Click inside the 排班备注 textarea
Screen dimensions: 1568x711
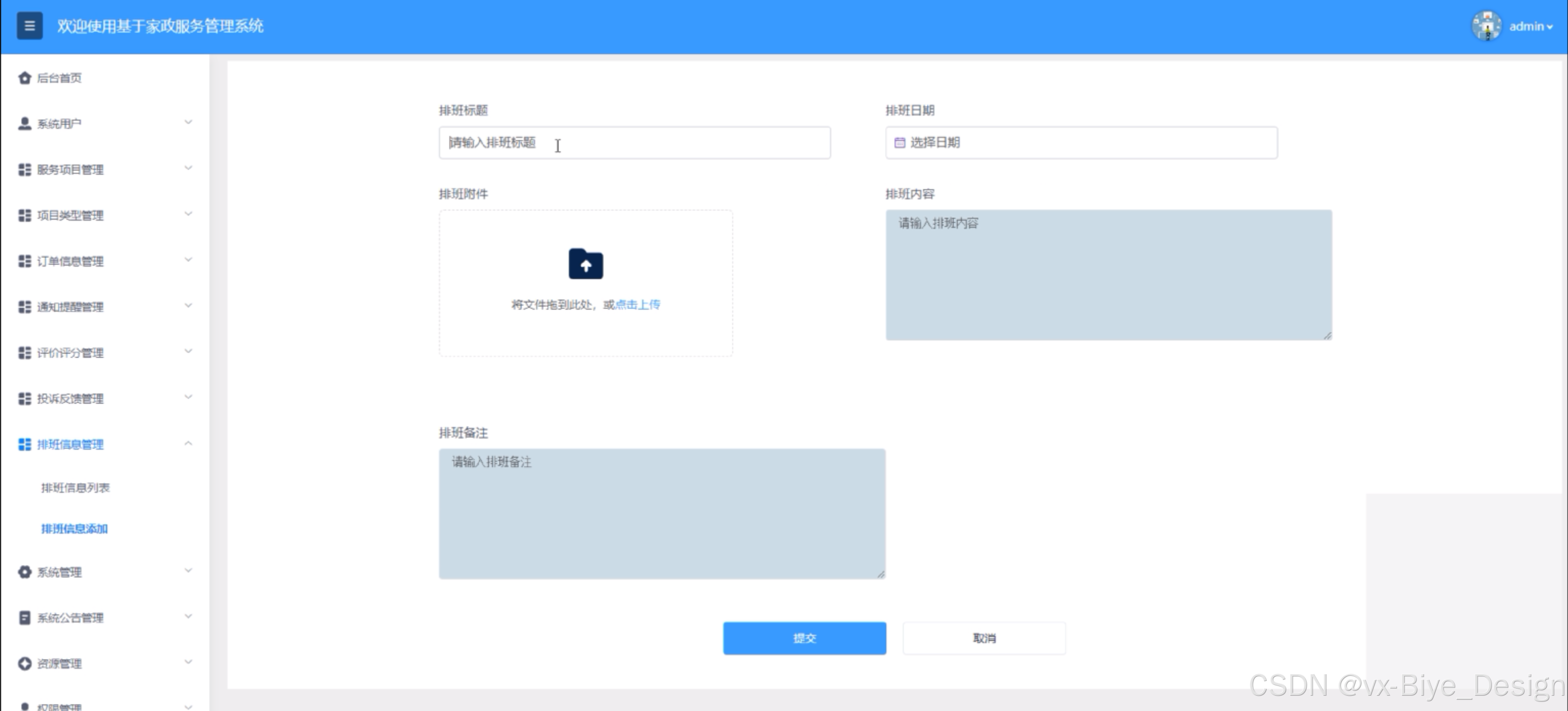click(662, 514)
